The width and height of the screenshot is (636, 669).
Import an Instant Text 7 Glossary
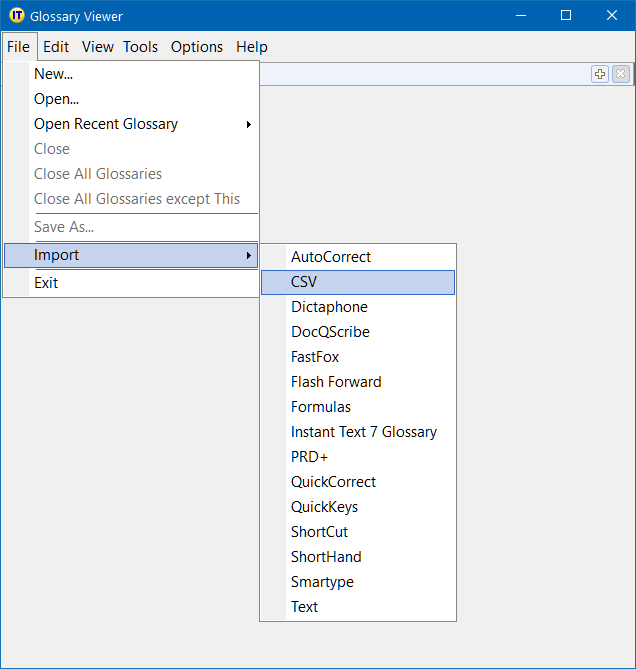coord(364,432)
